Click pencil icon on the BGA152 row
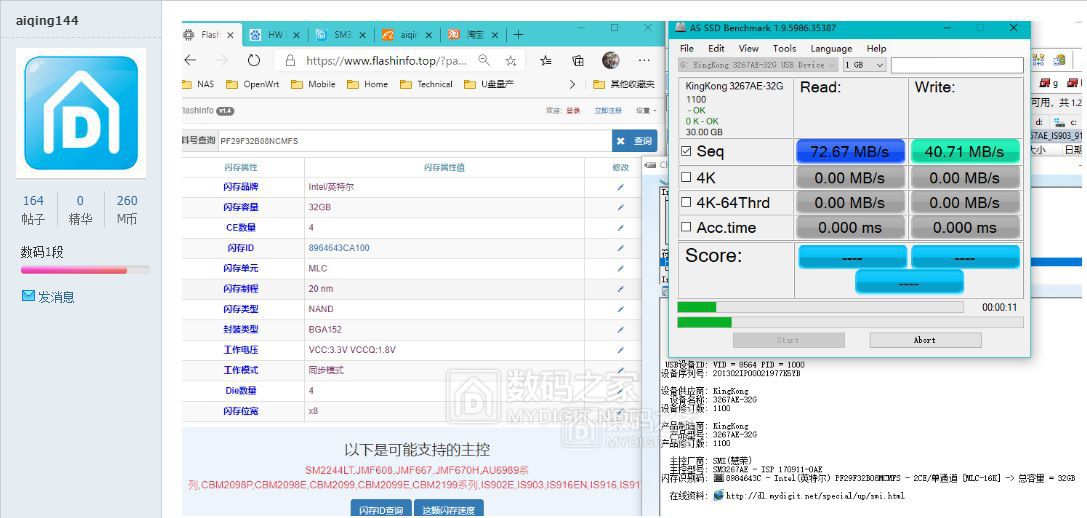1087x518 pixels. point(620,329)
